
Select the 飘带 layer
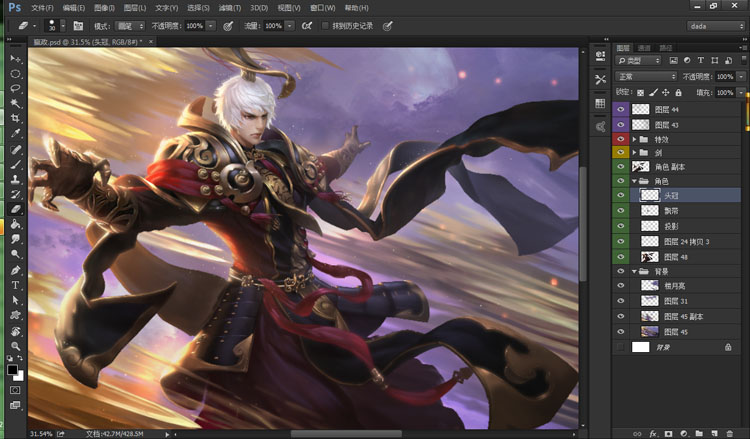click(685, 210)
